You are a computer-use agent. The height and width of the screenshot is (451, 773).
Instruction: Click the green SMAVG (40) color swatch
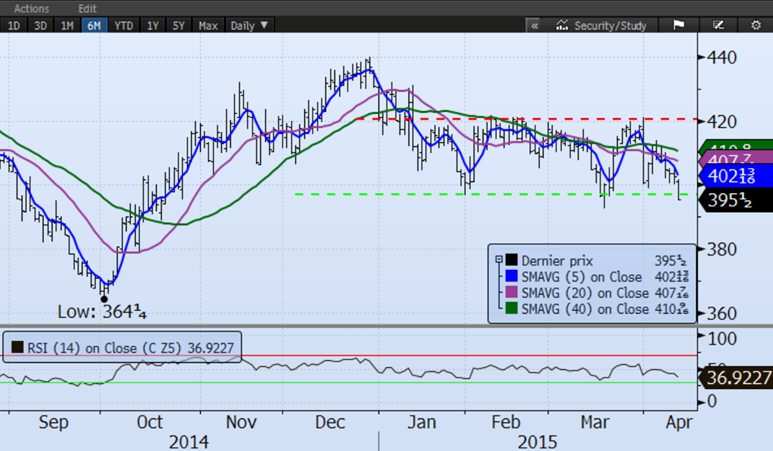[x=510, y=309]
